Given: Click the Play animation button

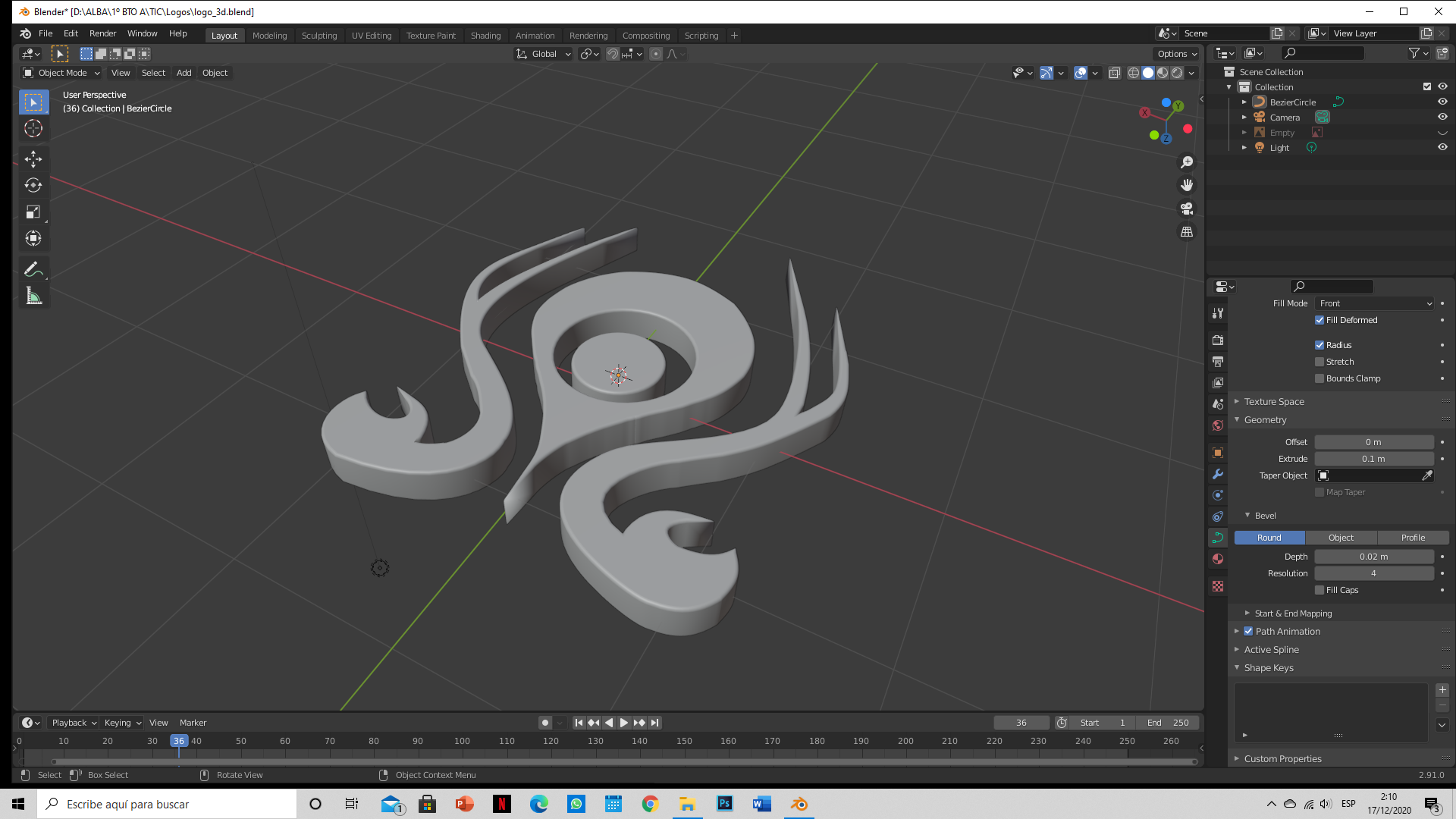Looking at the screenshot, I should click(623, 723).
